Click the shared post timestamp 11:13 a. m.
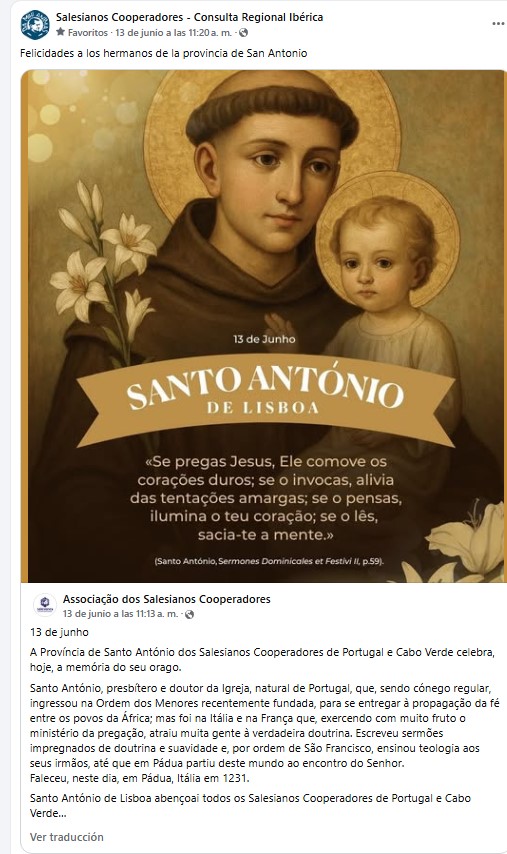Image resolution: width=507 pixels, height=854 pixels. tap(120, 614)
